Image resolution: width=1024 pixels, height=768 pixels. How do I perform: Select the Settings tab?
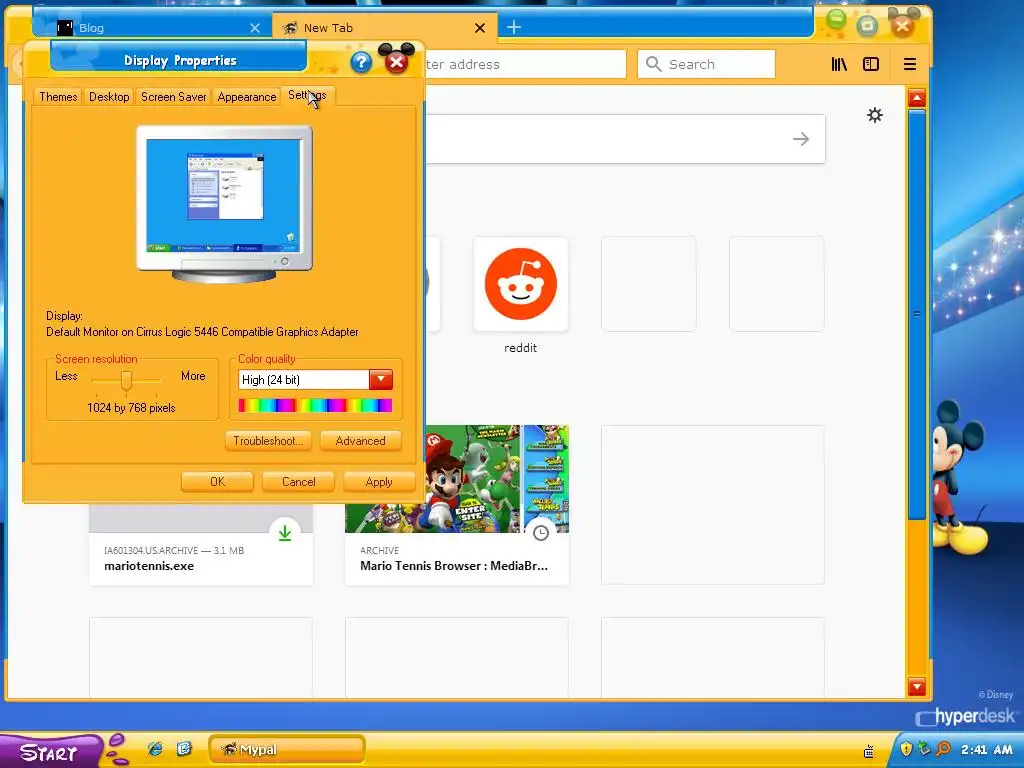(x=308, y=95)
